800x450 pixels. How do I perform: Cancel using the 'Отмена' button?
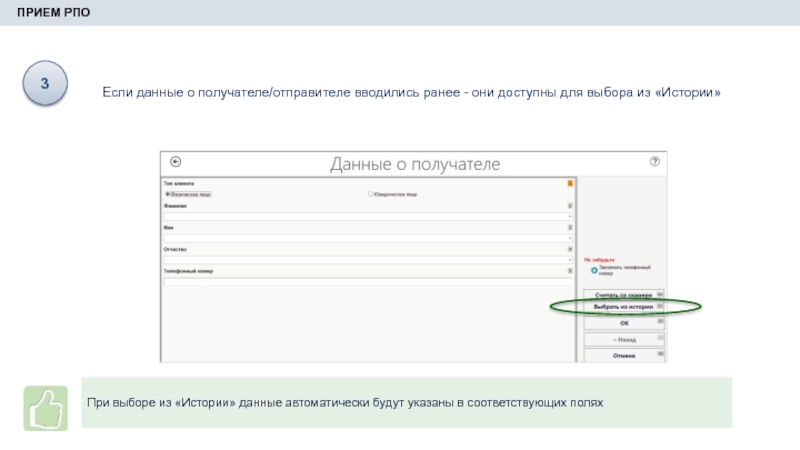(x=624, y=355)
